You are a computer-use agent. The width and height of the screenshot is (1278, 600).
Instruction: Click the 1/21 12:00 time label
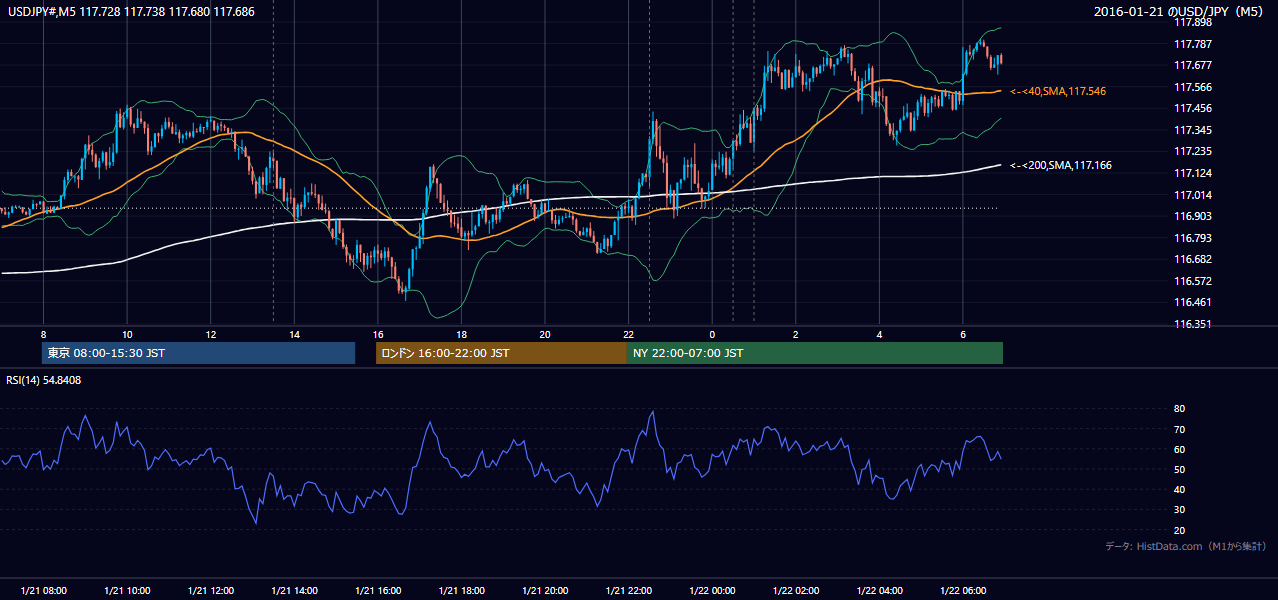(x=210, y=590)
